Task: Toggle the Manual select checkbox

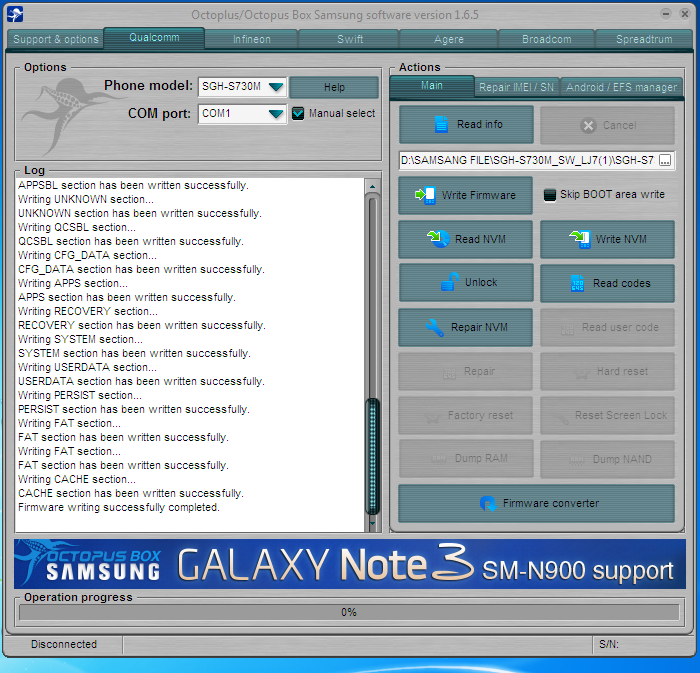Action: [x=298, y=113]
